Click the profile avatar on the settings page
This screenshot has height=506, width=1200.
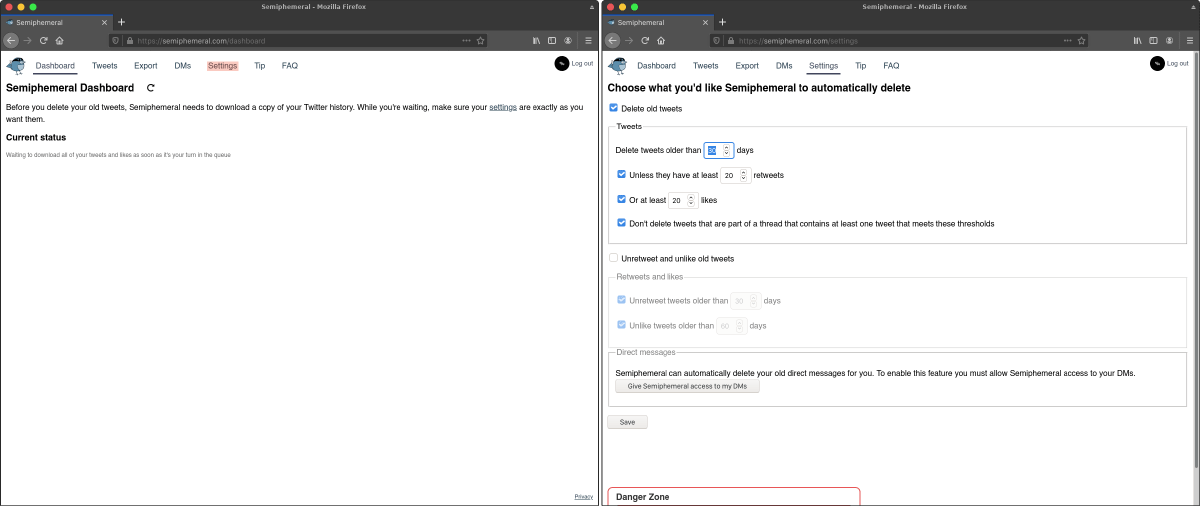[x=1156, y=63]
